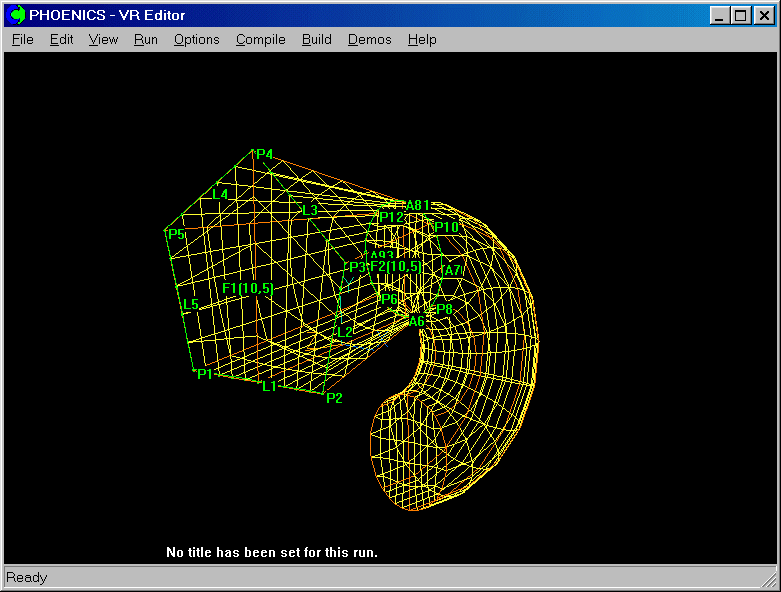The image size is (781, 592).
Task: Open the Edit menu
Action: pyautogui.click(x=61, y=40)
